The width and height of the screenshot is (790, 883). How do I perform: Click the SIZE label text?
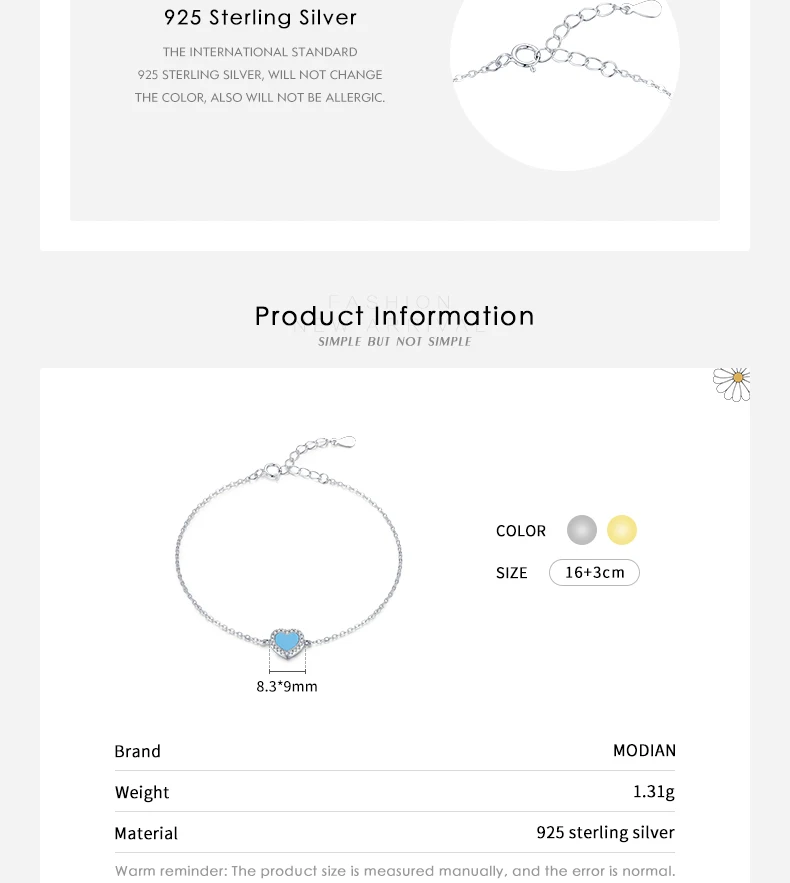coord(511,573)
